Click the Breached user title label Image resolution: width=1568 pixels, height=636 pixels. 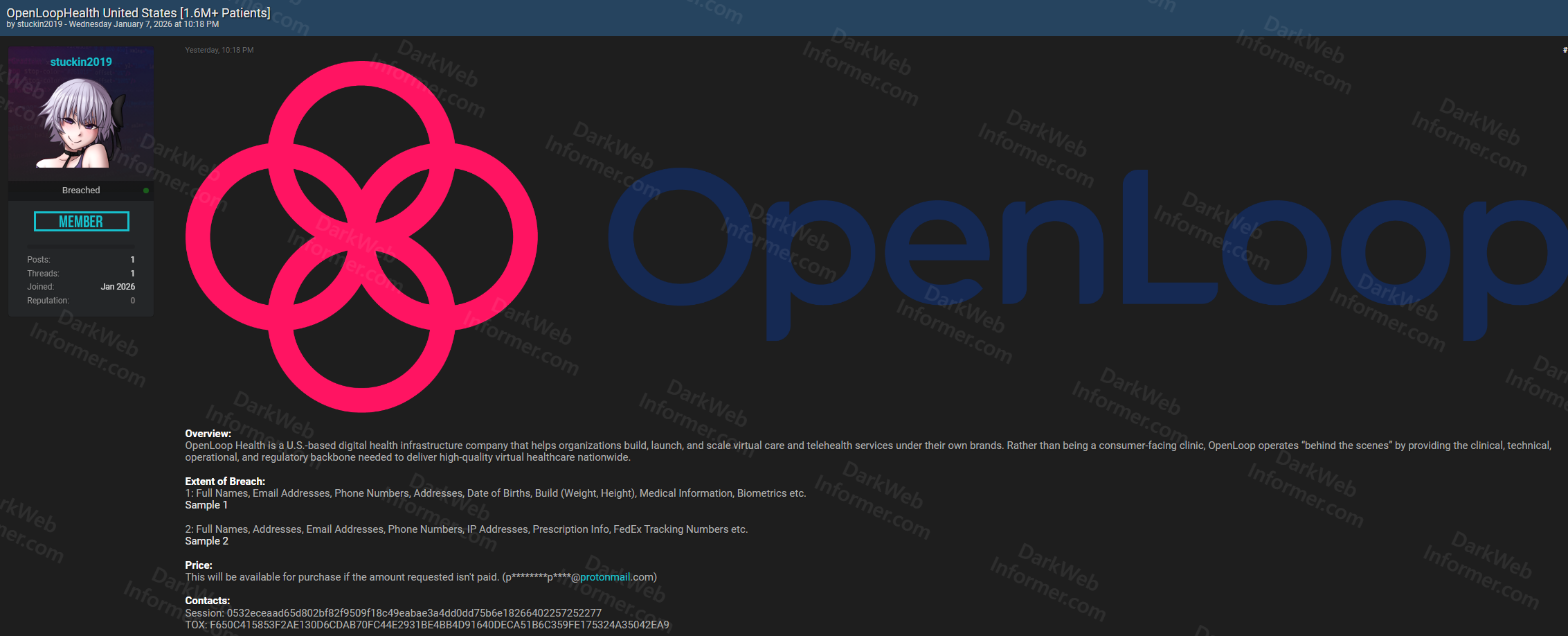[x=81, y=191]
